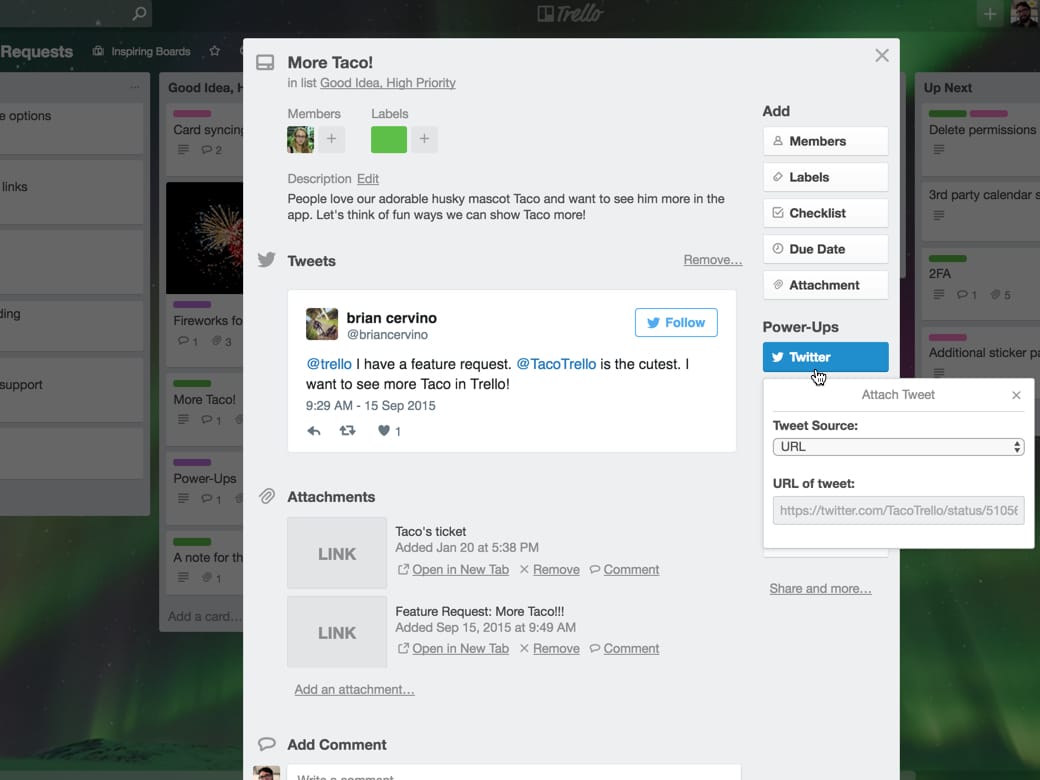Click the Add an attachment... link
Image resolution: width=1040 pixels, height=780 pixels.
[x=352, y=689]
